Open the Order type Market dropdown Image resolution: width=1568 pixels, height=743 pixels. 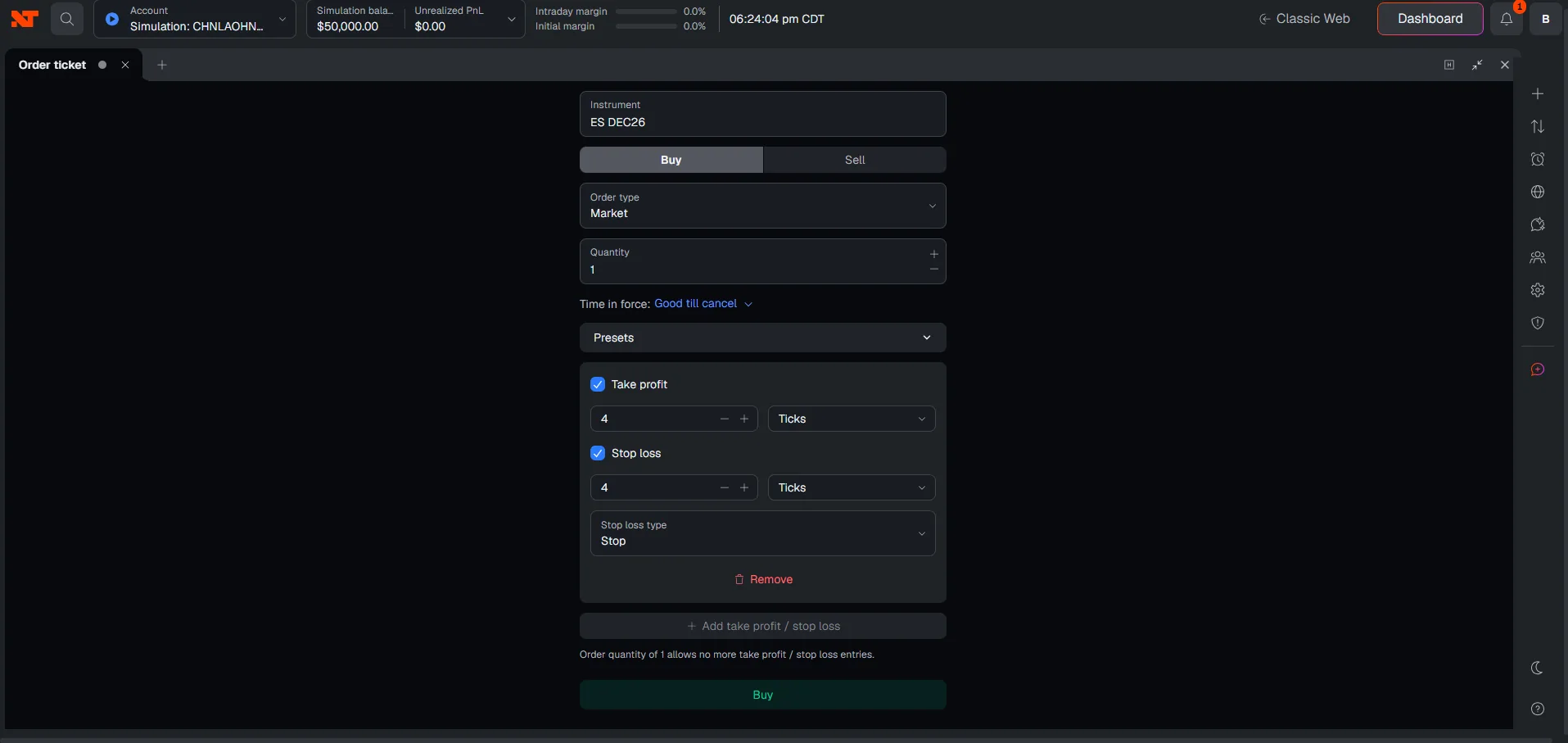click(x=763, y=206)
